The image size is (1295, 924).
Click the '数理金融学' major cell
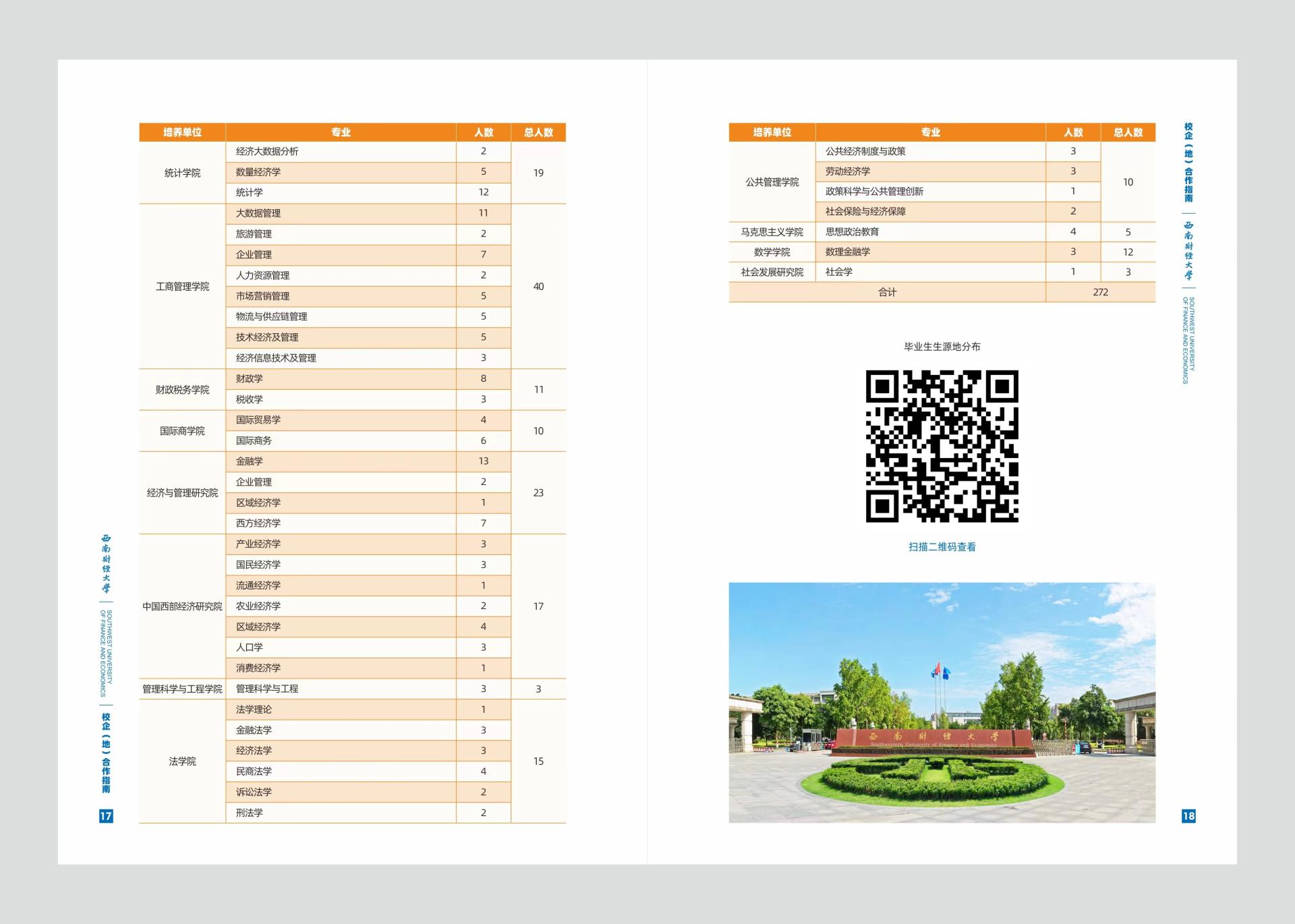point(930,252)
